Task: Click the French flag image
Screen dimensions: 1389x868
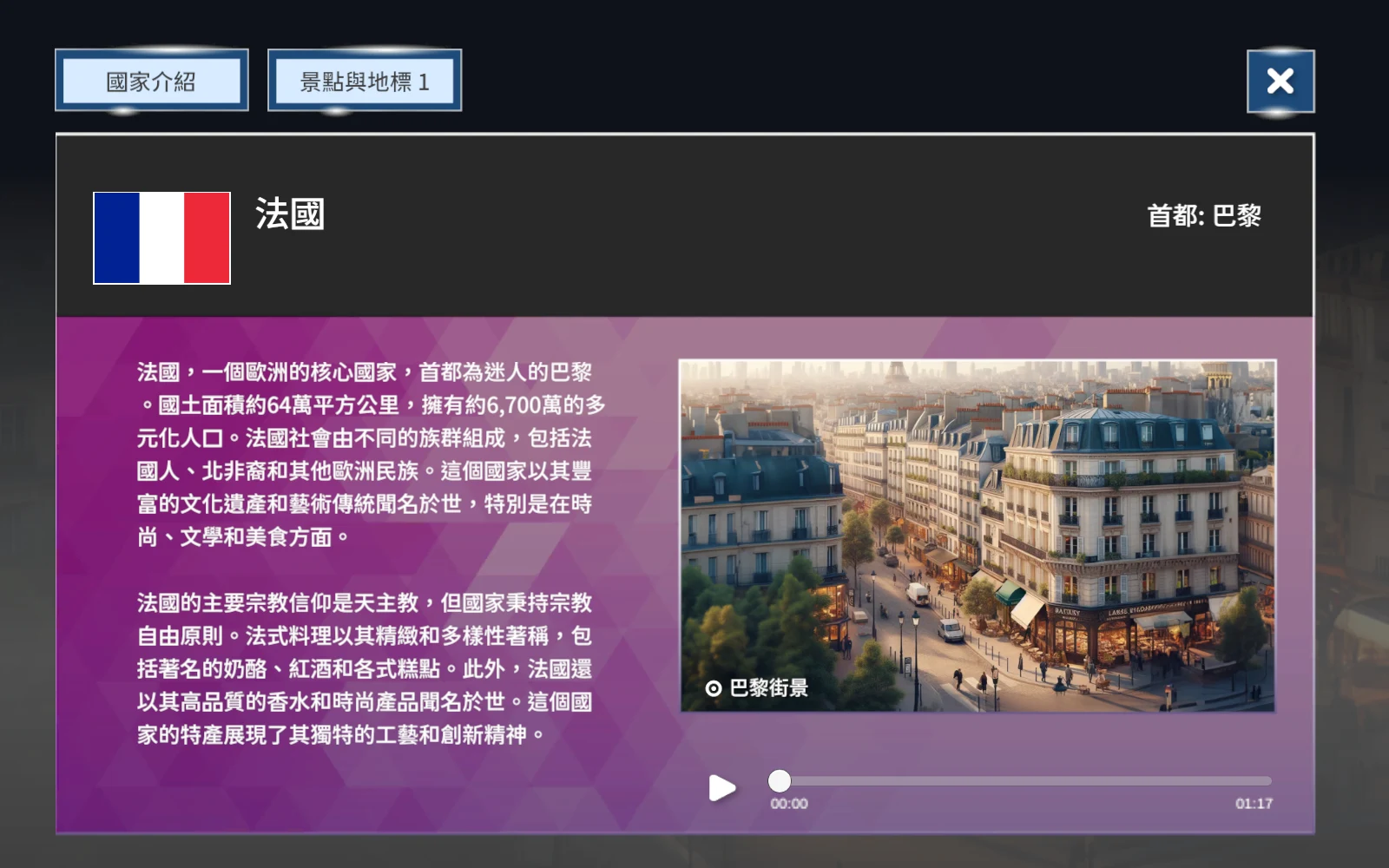Action: coord(162,238)
